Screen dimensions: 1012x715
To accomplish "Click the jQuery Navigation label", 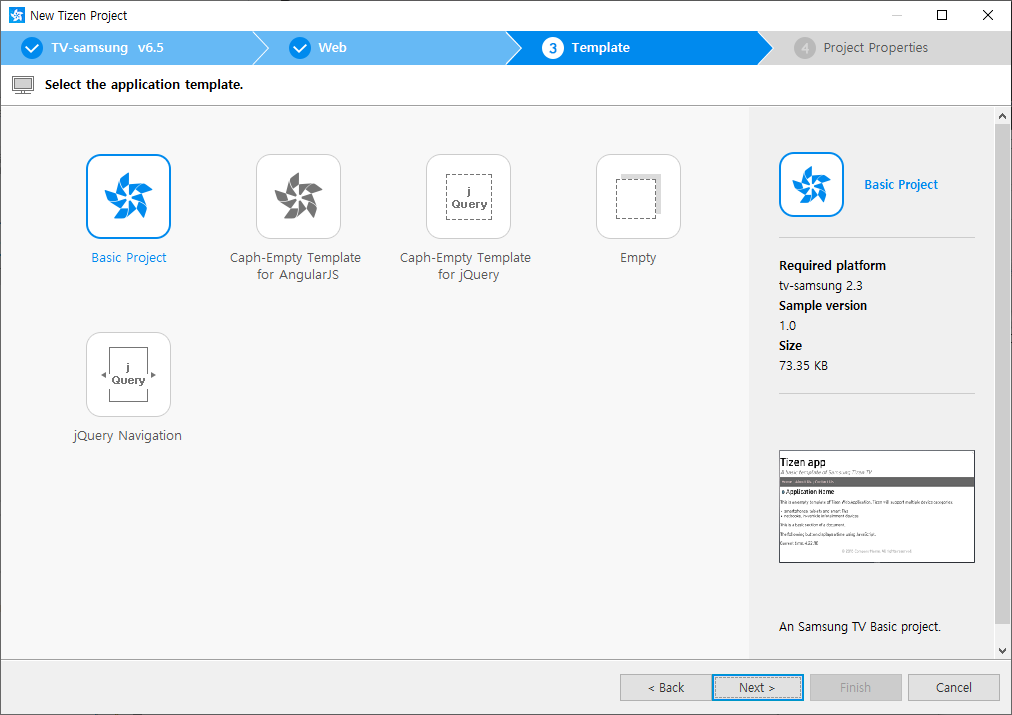I will (x=127, y=436).
